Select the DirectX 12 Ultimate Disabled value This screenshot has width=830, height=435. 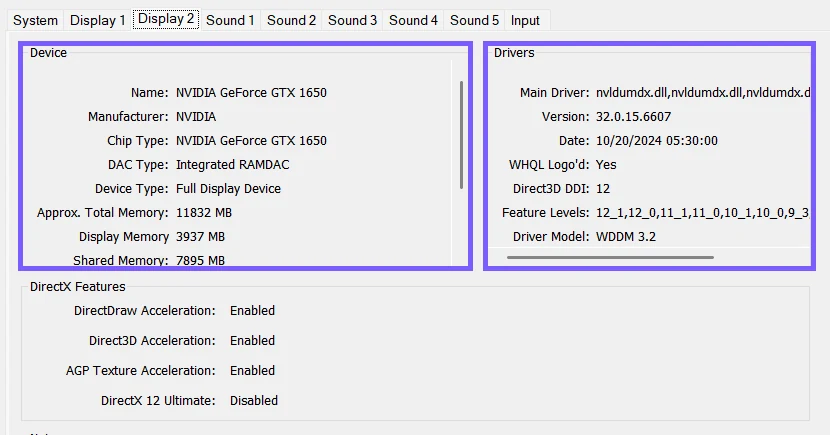[x=254, y=401]
